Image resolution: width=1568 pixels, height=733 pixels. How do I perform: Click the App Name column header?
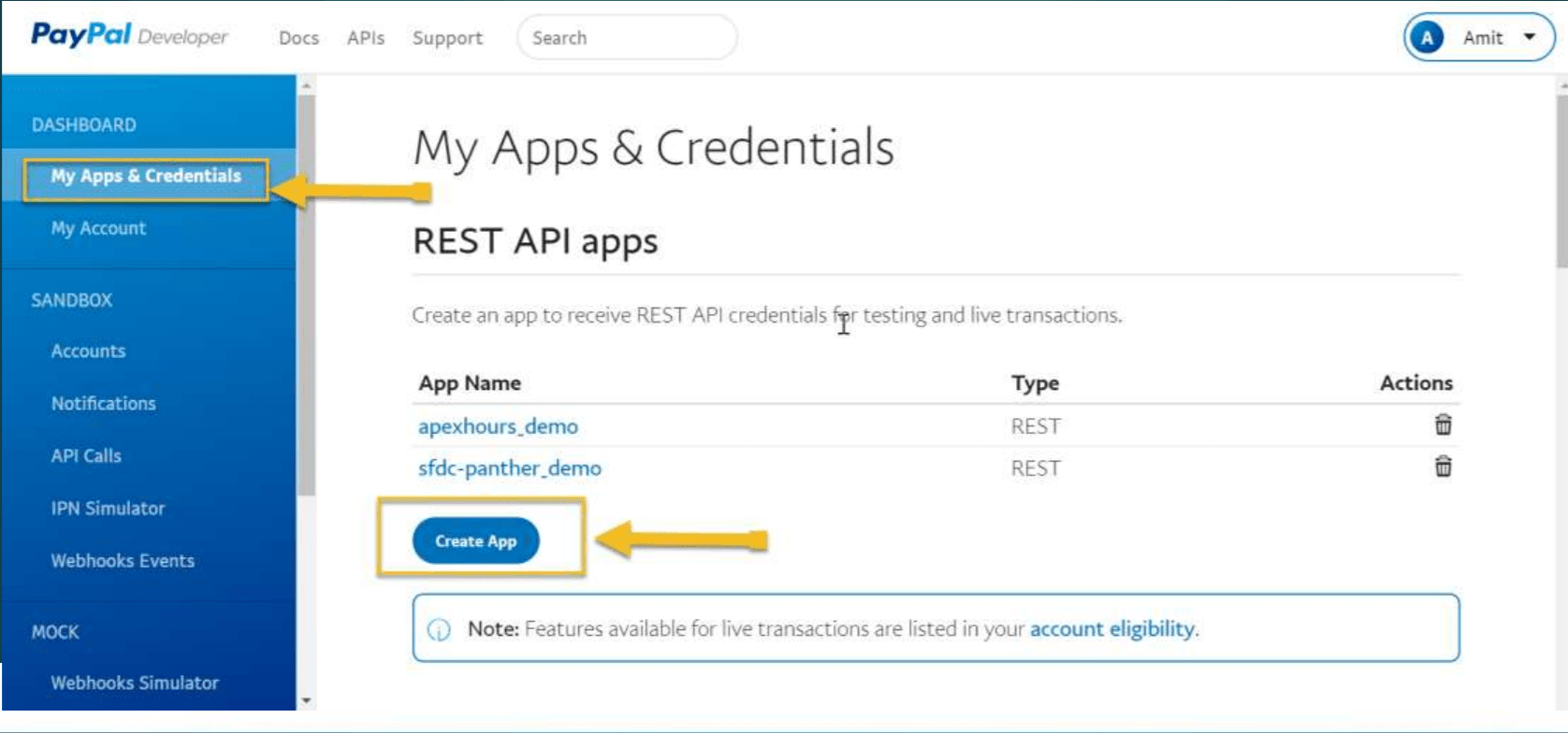point(470,383)
